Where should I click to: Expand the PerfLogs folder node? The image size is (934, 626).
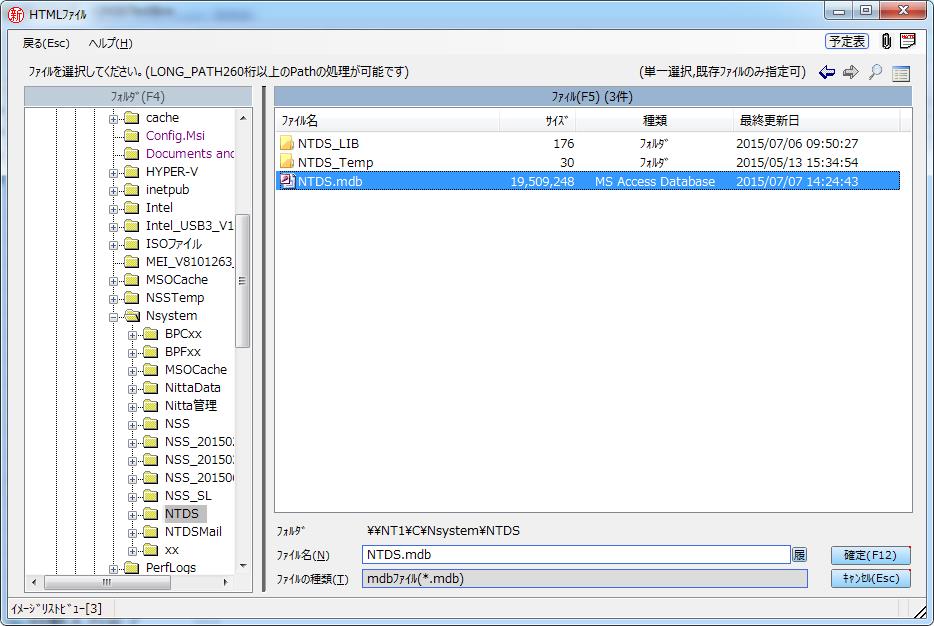(x=113, y=568)
